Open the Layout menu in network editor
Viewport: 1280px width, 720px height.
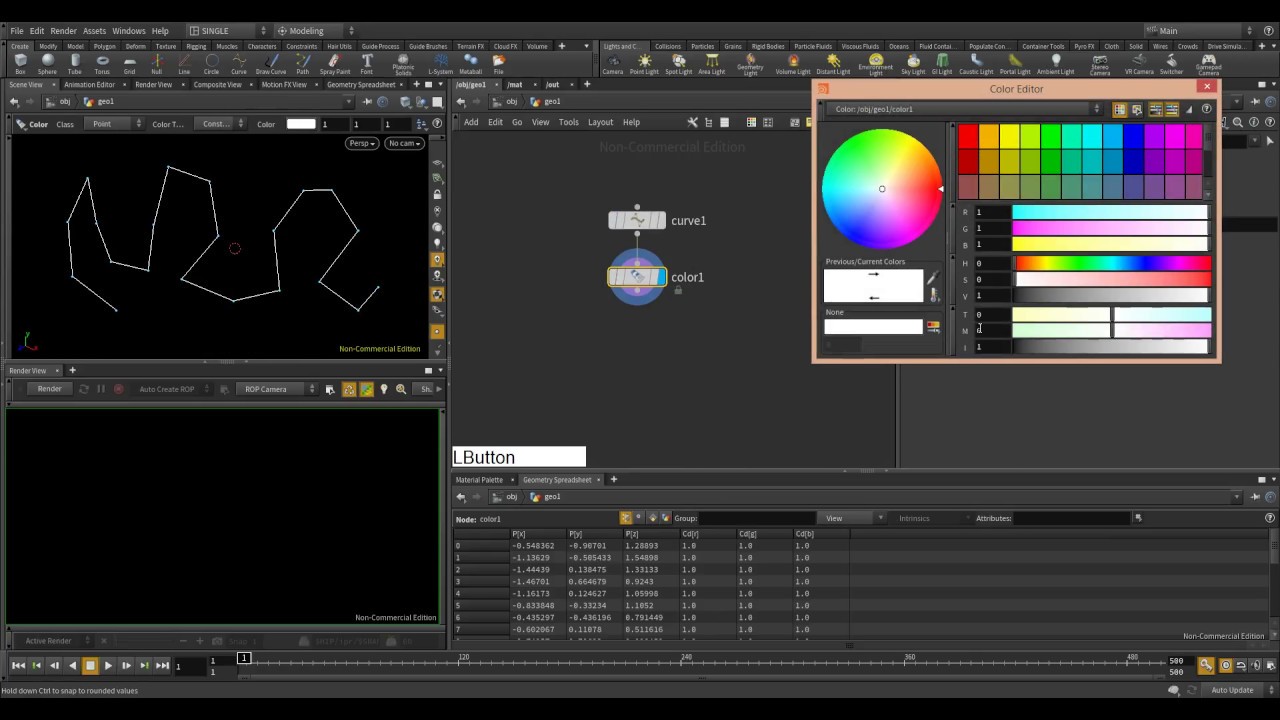600,122
